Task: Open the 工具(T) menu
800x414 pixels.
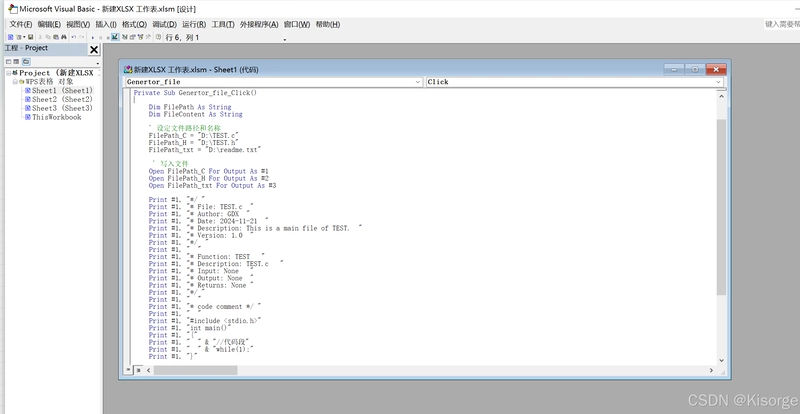Action: [223, 25]
